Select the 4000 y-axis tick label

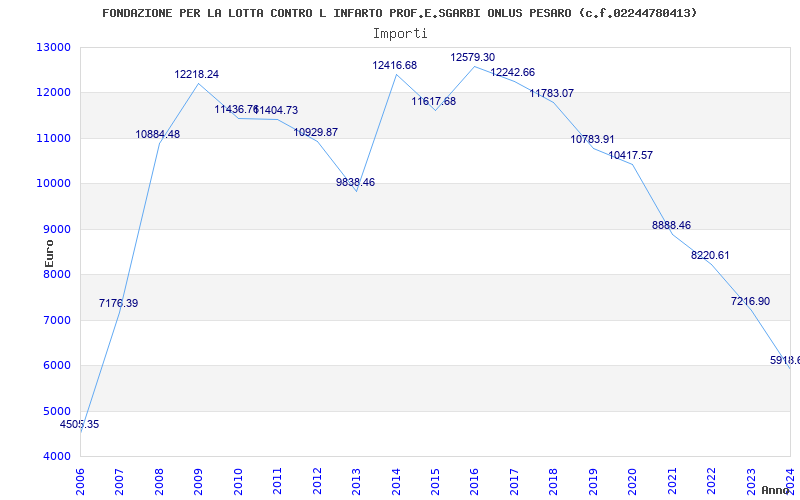[56, 457]
